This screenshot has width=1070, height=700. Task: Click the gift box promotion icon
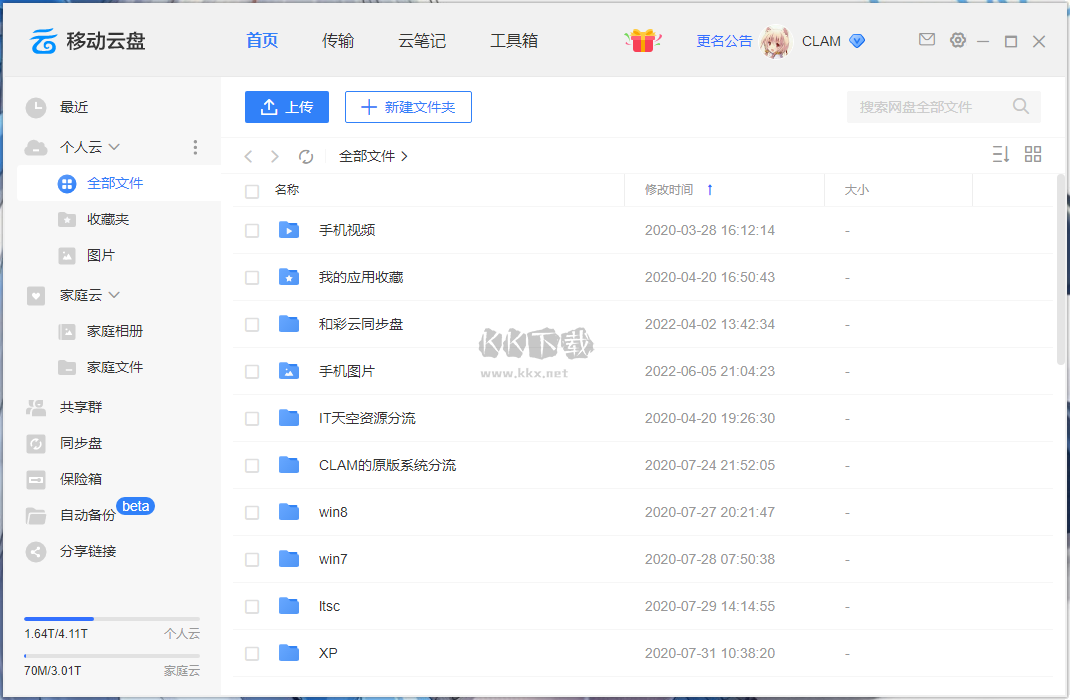pos(643,41)
